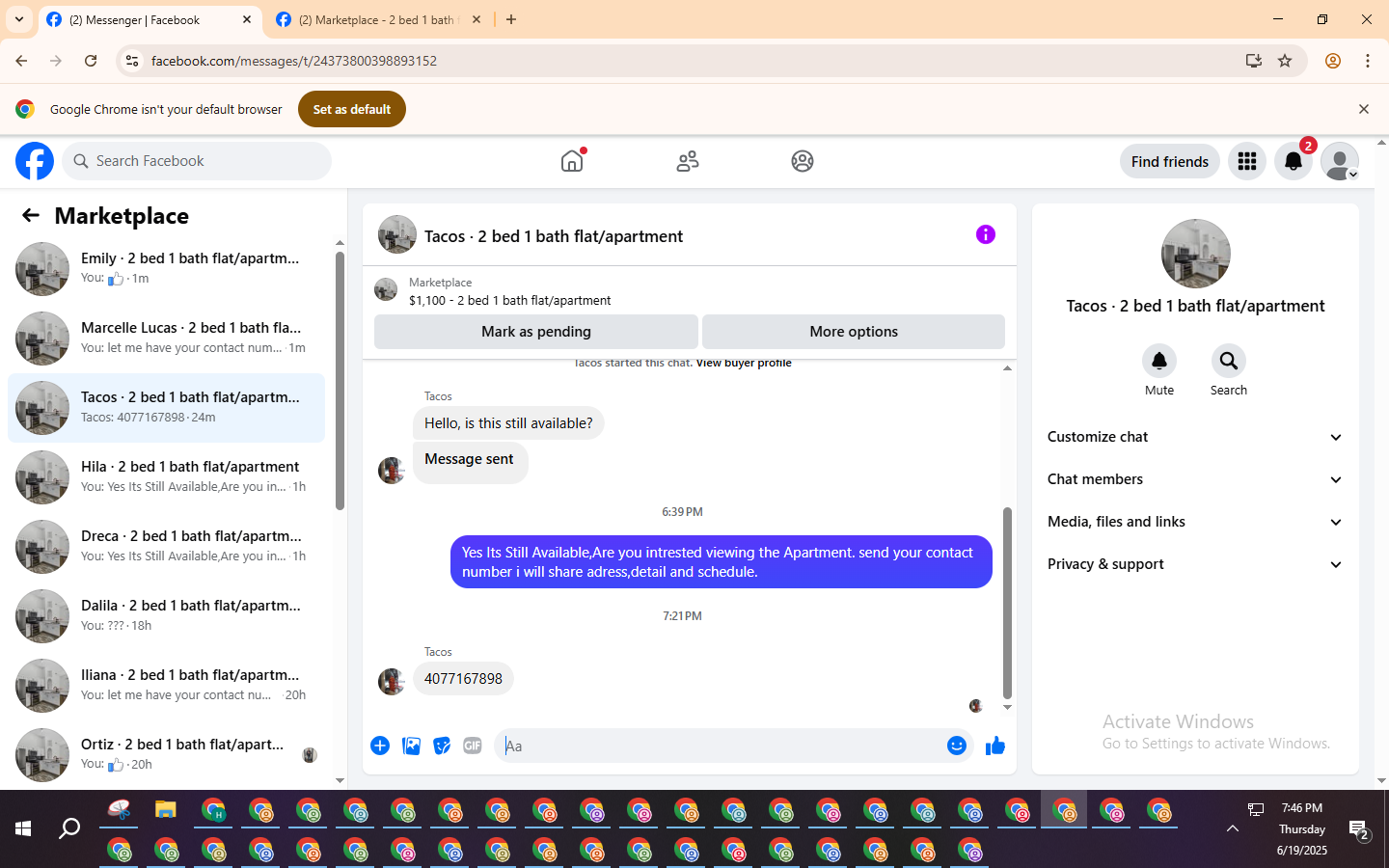Screen dimensions: 1389x868
Task: Click the address bar URL
Action: coord(294,61)
